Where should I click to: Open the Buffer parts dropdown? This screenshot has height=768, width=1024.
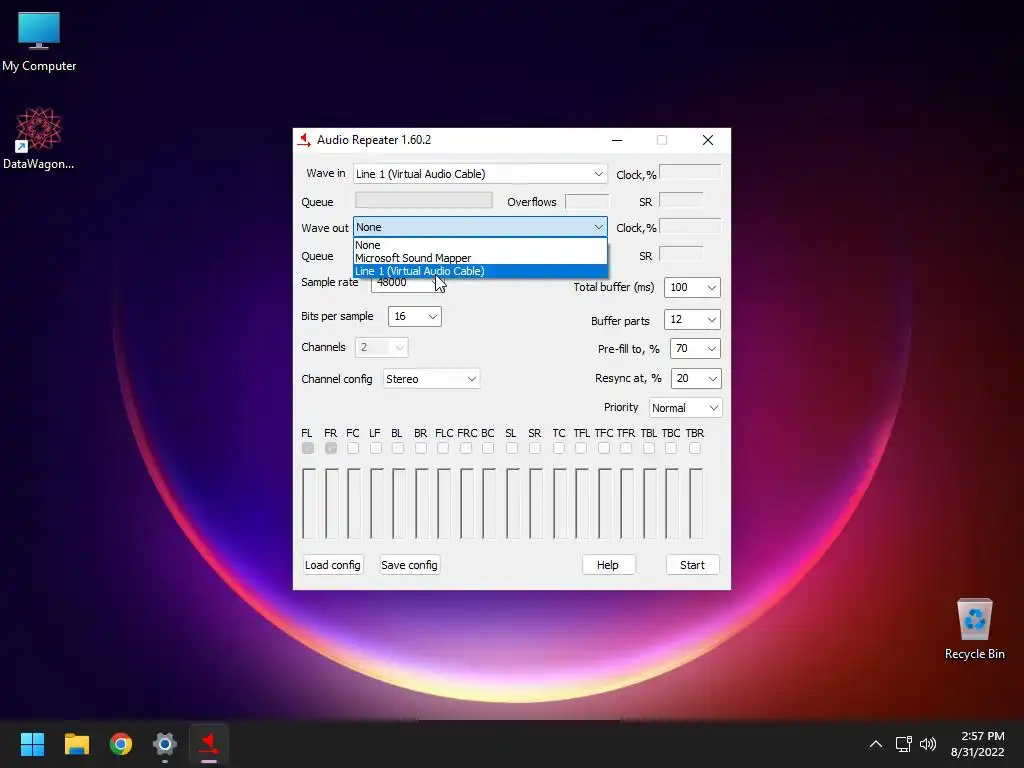711,319
